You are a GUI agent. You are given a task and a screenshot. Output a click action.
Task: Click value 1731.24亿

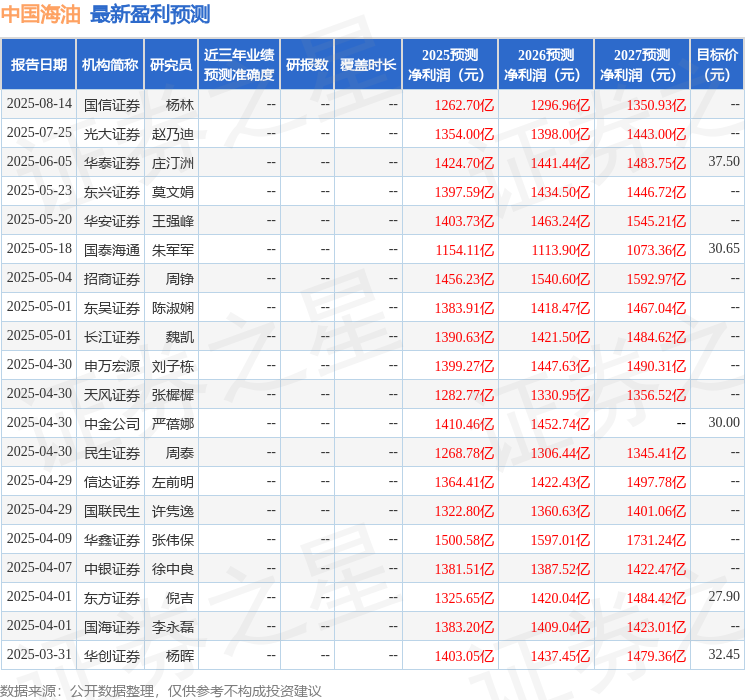click(x=656, y=540)
